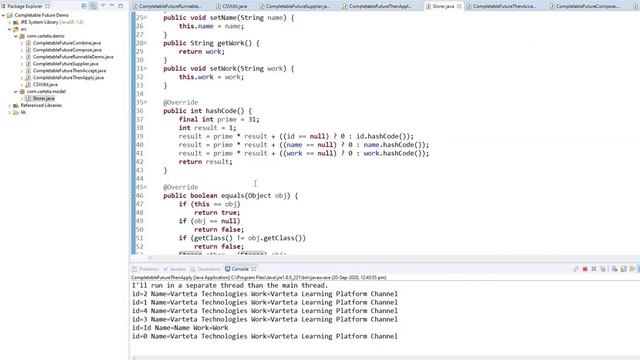Toggle console scroll lock icon
This screenshot has height=360, width=640.
pos(623,269)
